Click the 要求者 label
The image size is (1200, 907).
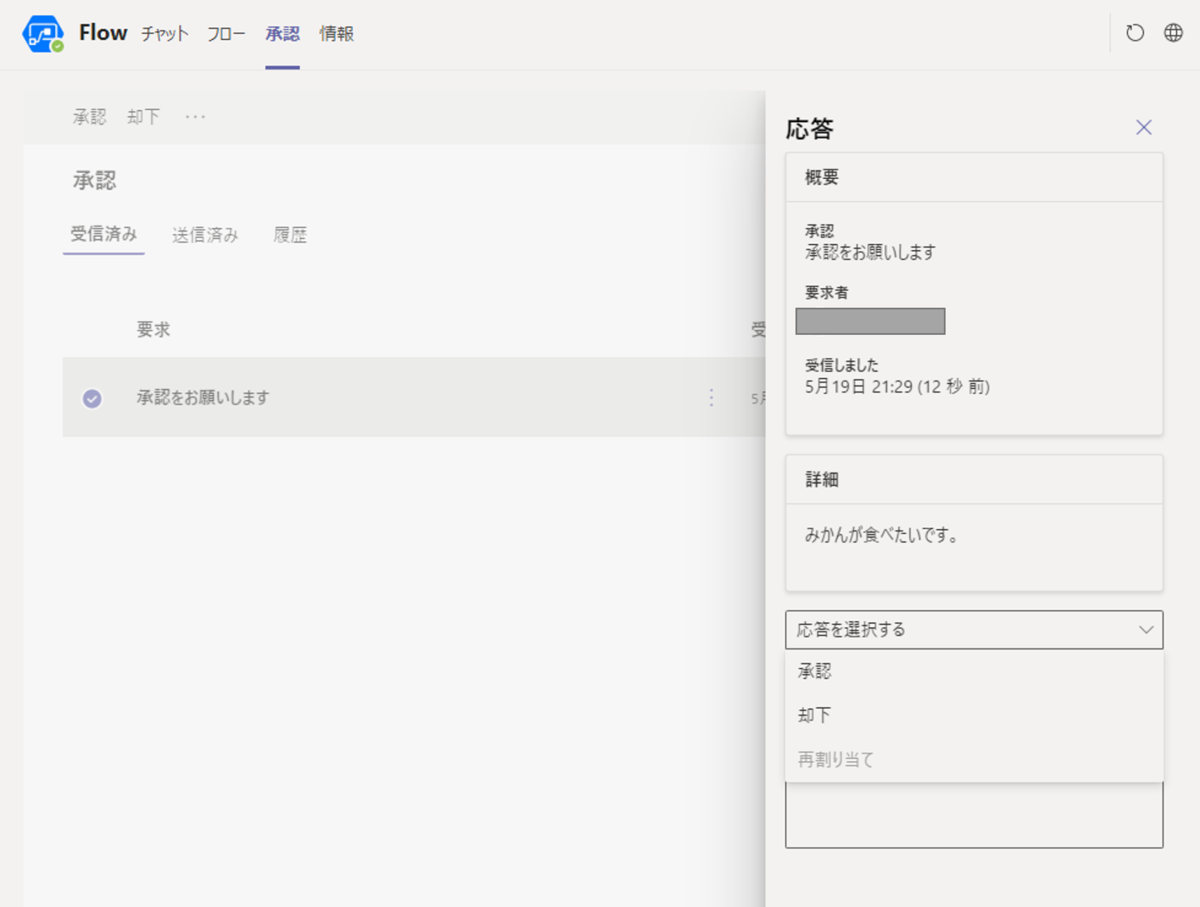pyautogui.click(x=827, y=292)
